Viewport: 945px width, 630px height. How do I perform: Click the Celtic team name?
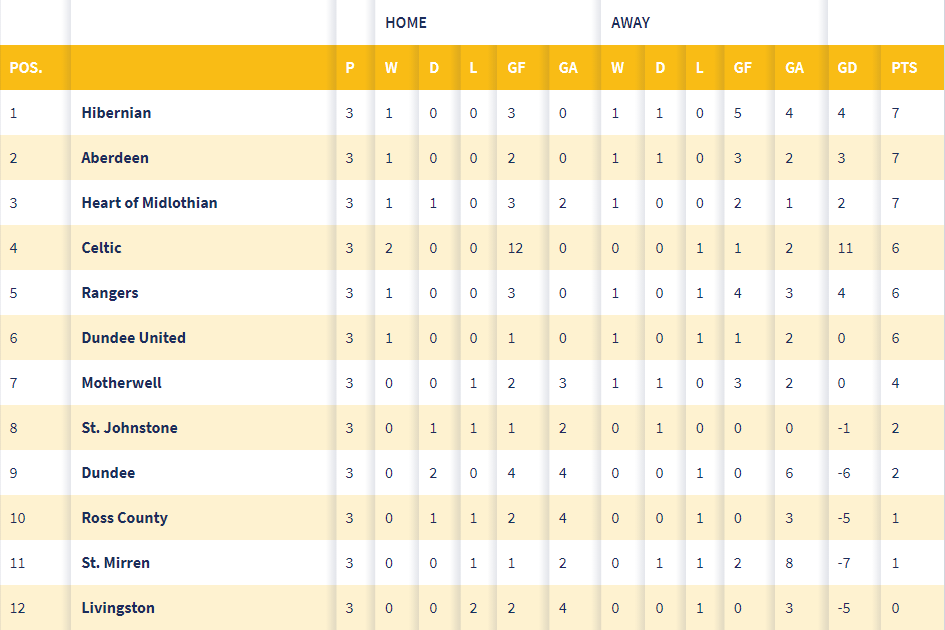[x=102, y=248]
